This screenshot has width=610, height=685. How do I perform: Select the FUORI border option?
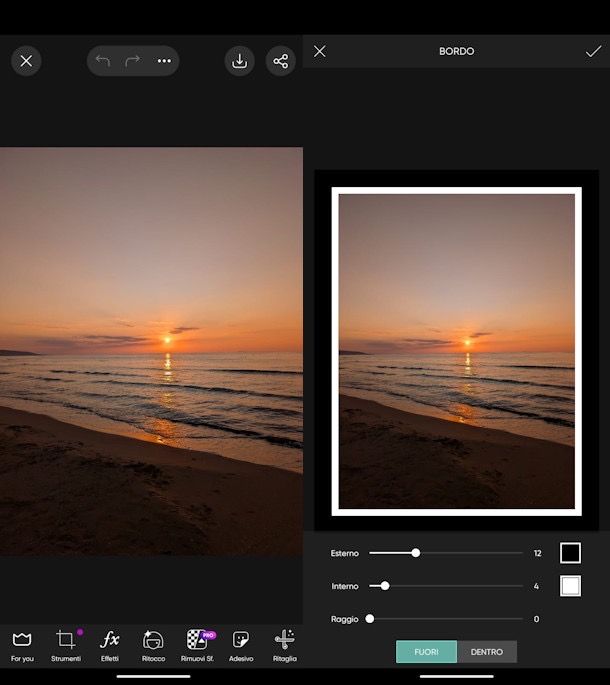pos(426,652)
